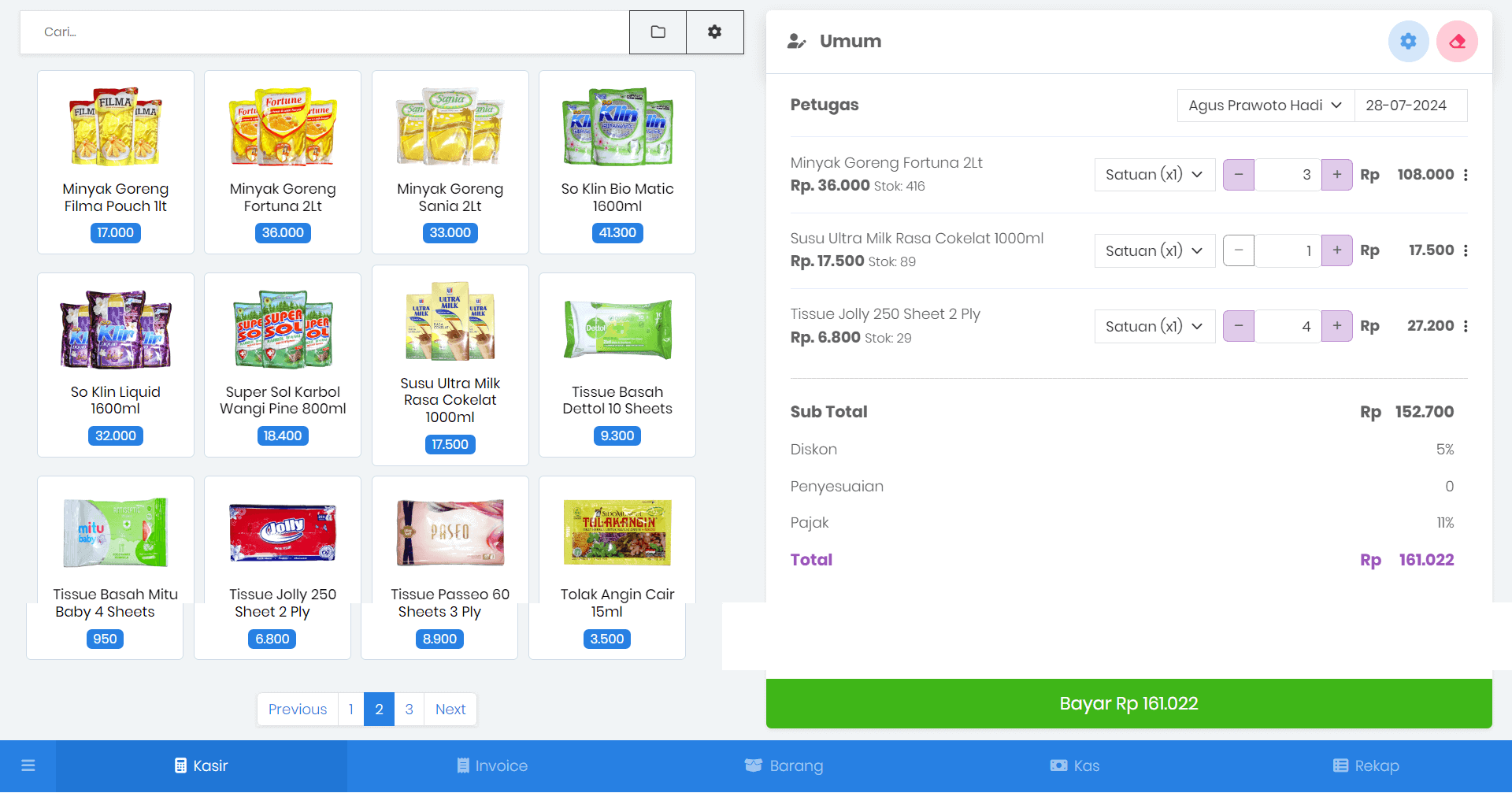Switch to the Invoice tab
The image size is (1512, 793).
[x=492, y=765]
